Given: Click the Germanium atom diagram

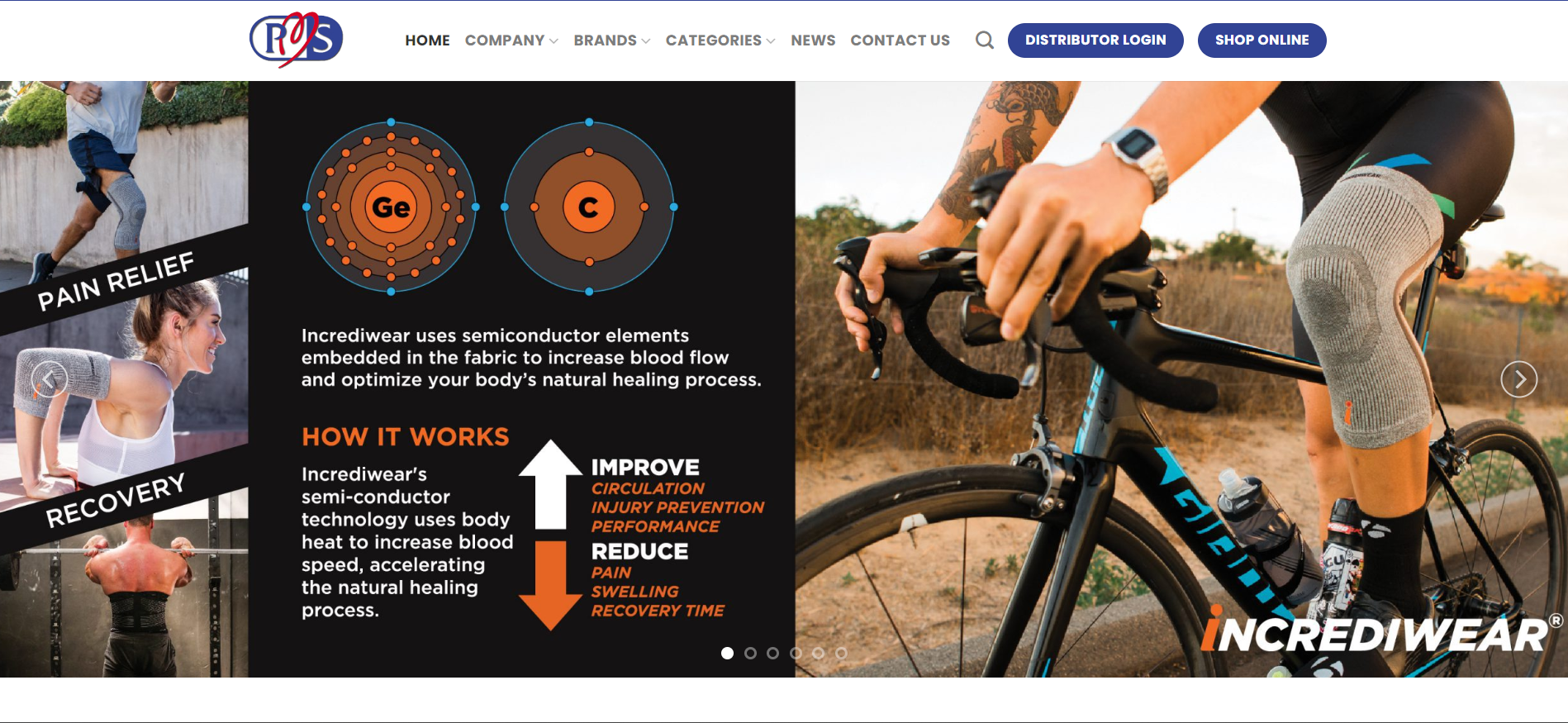Looking at the screenshot, I should (x=391, y=207).
